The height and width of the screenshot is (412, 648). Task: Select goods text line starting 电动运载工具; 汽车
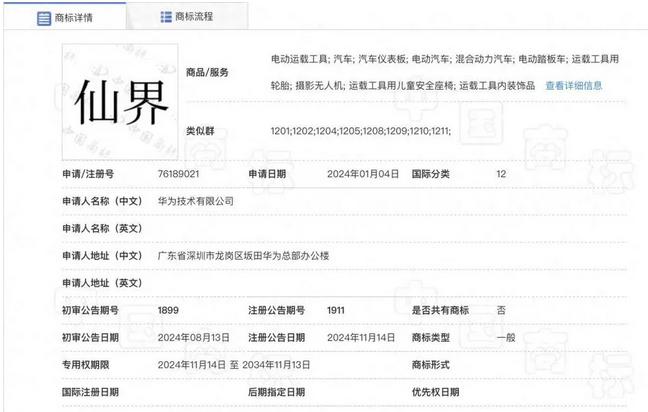[x=445, y=59]
